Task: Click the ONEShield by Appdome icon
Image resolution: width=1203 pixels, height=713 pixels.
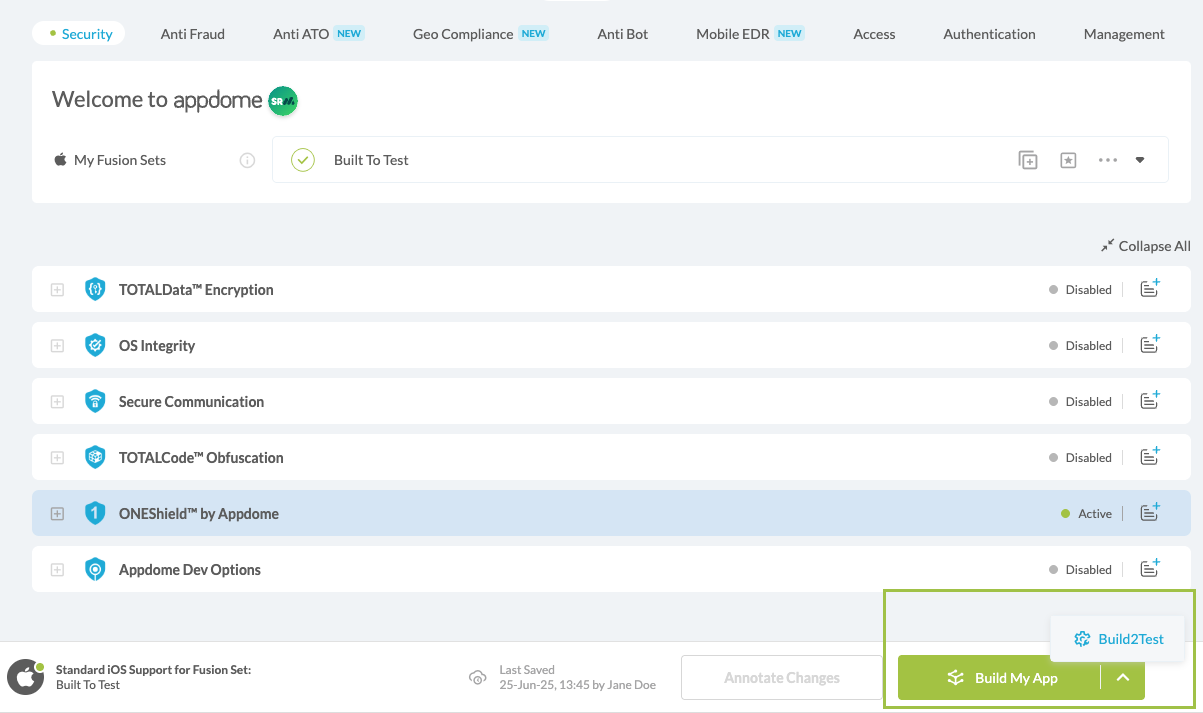Action: (95, 513)
